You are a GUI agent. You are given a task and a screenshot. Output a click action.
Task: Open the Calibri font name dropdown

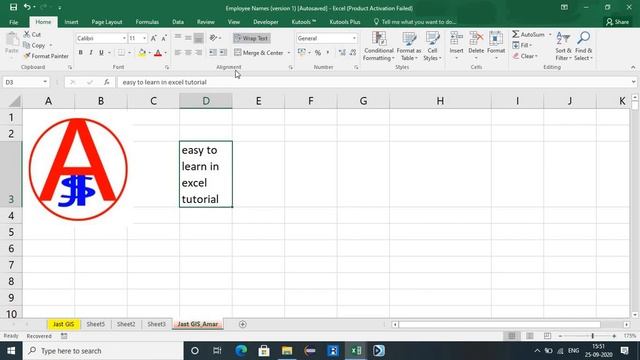tap(124, 38)
